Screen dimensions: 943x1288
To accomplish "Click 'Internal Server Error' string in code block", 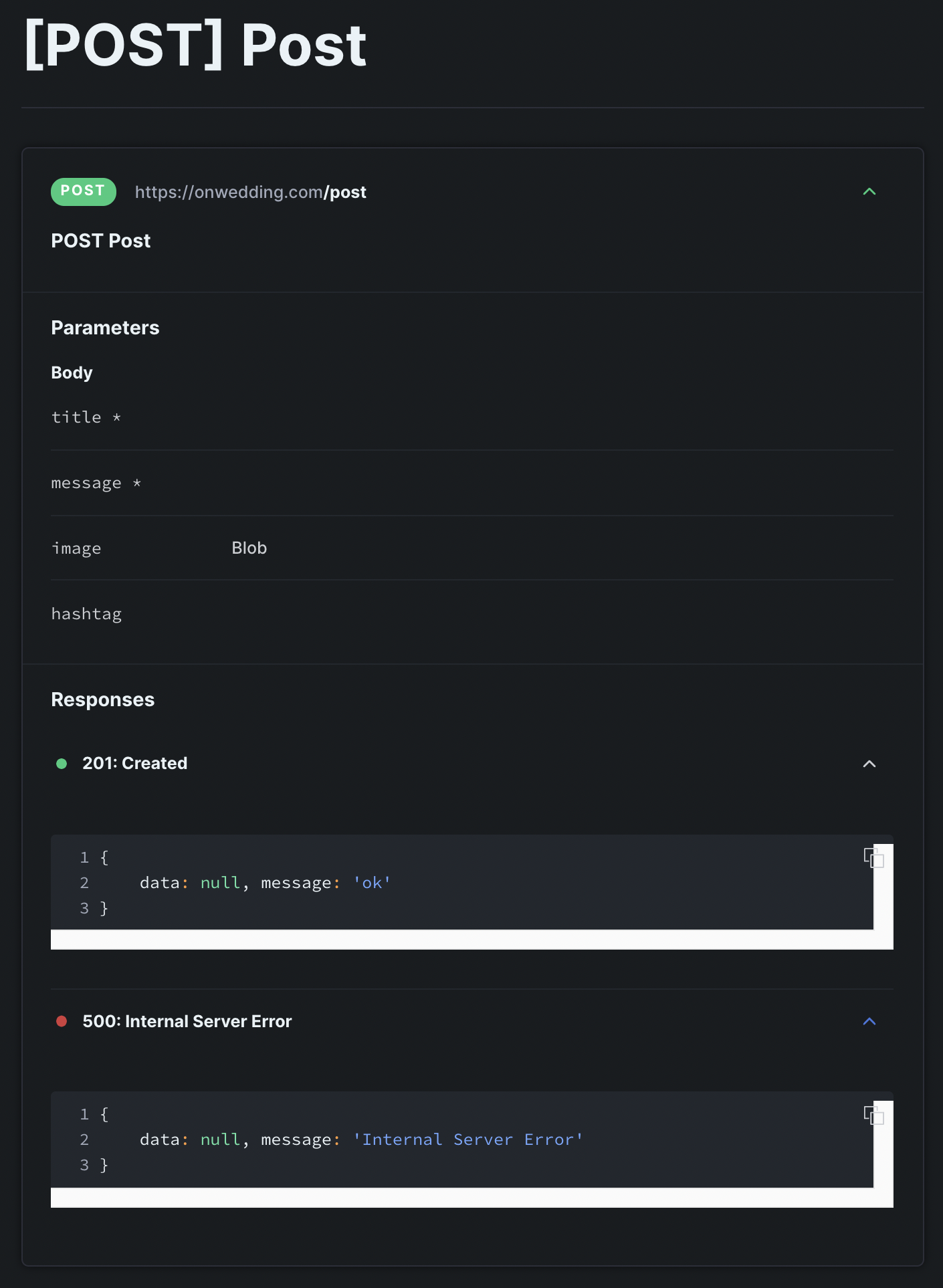I will [468, 1140].
